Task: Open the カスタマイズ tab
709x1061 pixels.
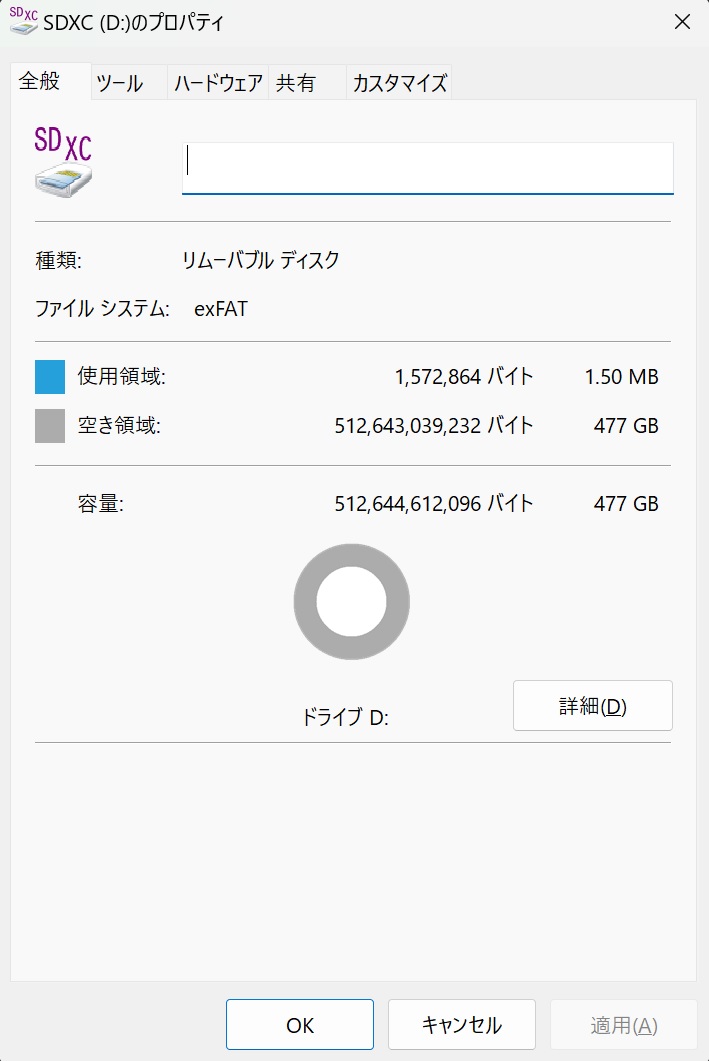Action: click(399, 83)
